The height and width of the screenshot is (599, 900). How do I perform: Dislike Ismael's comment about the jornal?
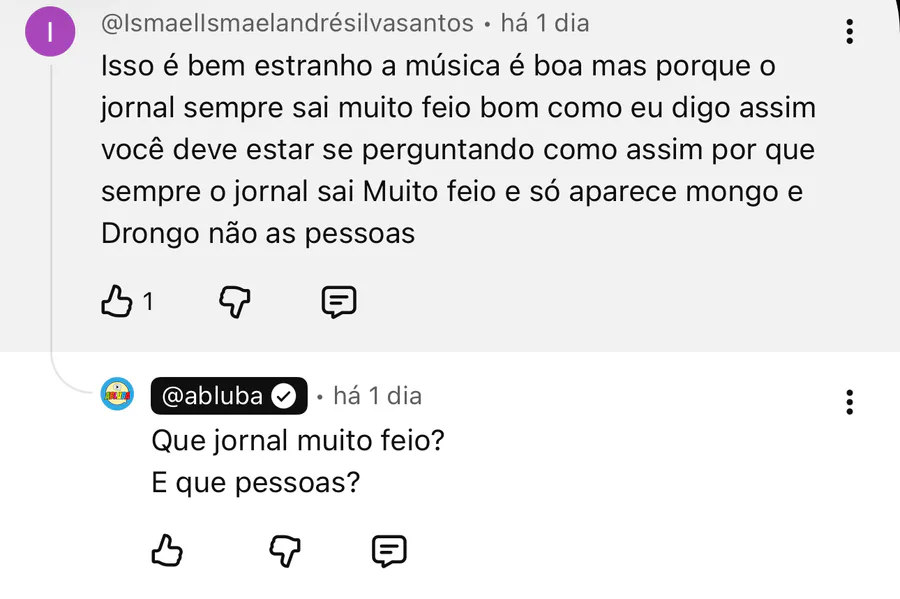coord(233,300)
